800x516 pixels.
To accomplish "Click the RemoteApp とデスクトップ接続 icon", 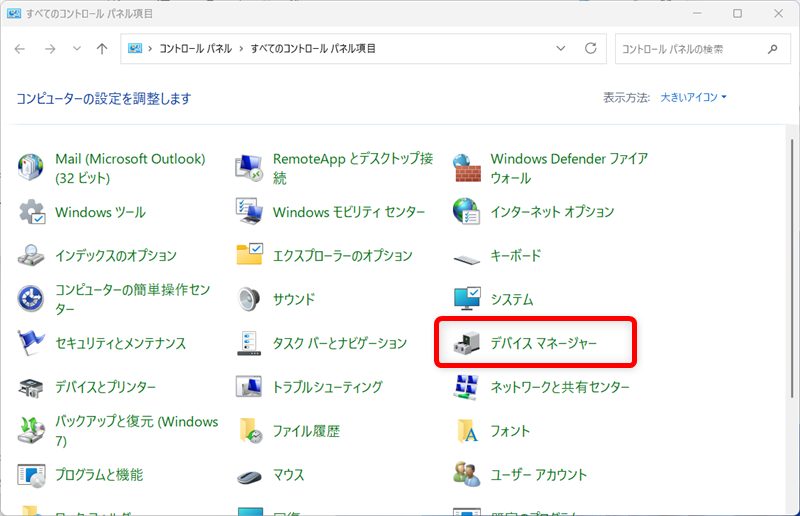I will [248, 168].
